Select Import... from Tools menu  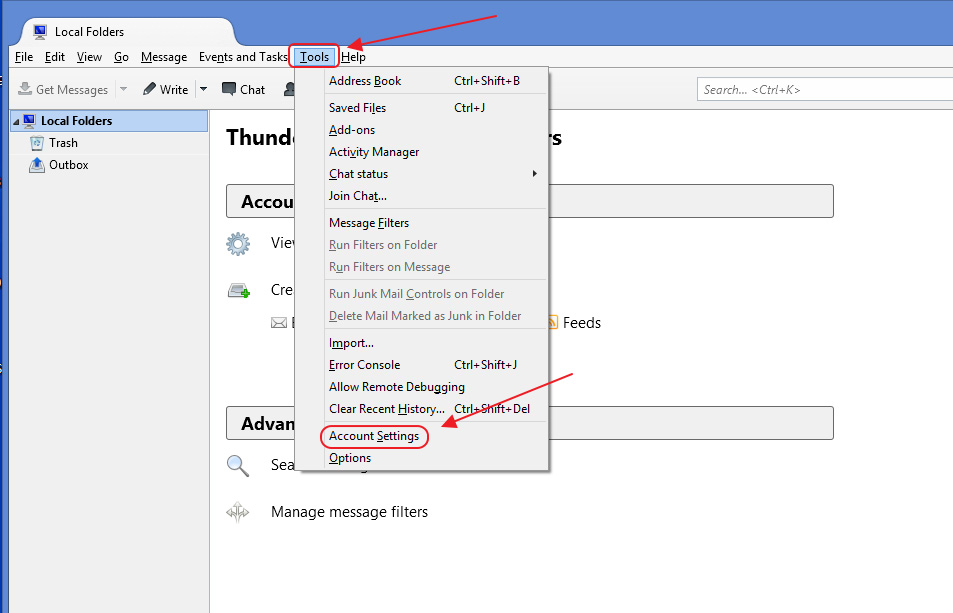pyautogui.click(x=436, y=343)
